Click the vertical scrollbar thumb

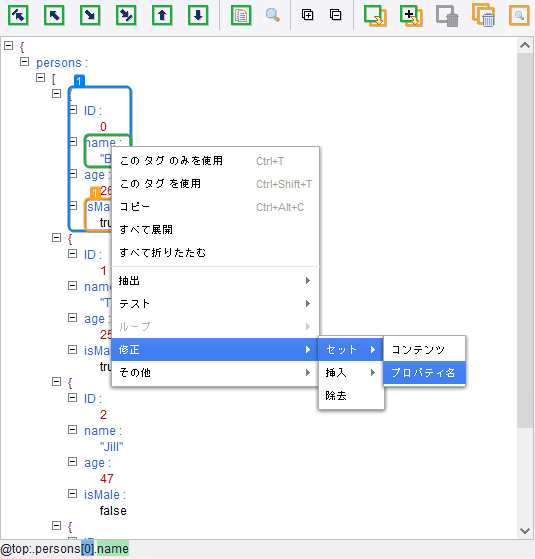[525, 241]
